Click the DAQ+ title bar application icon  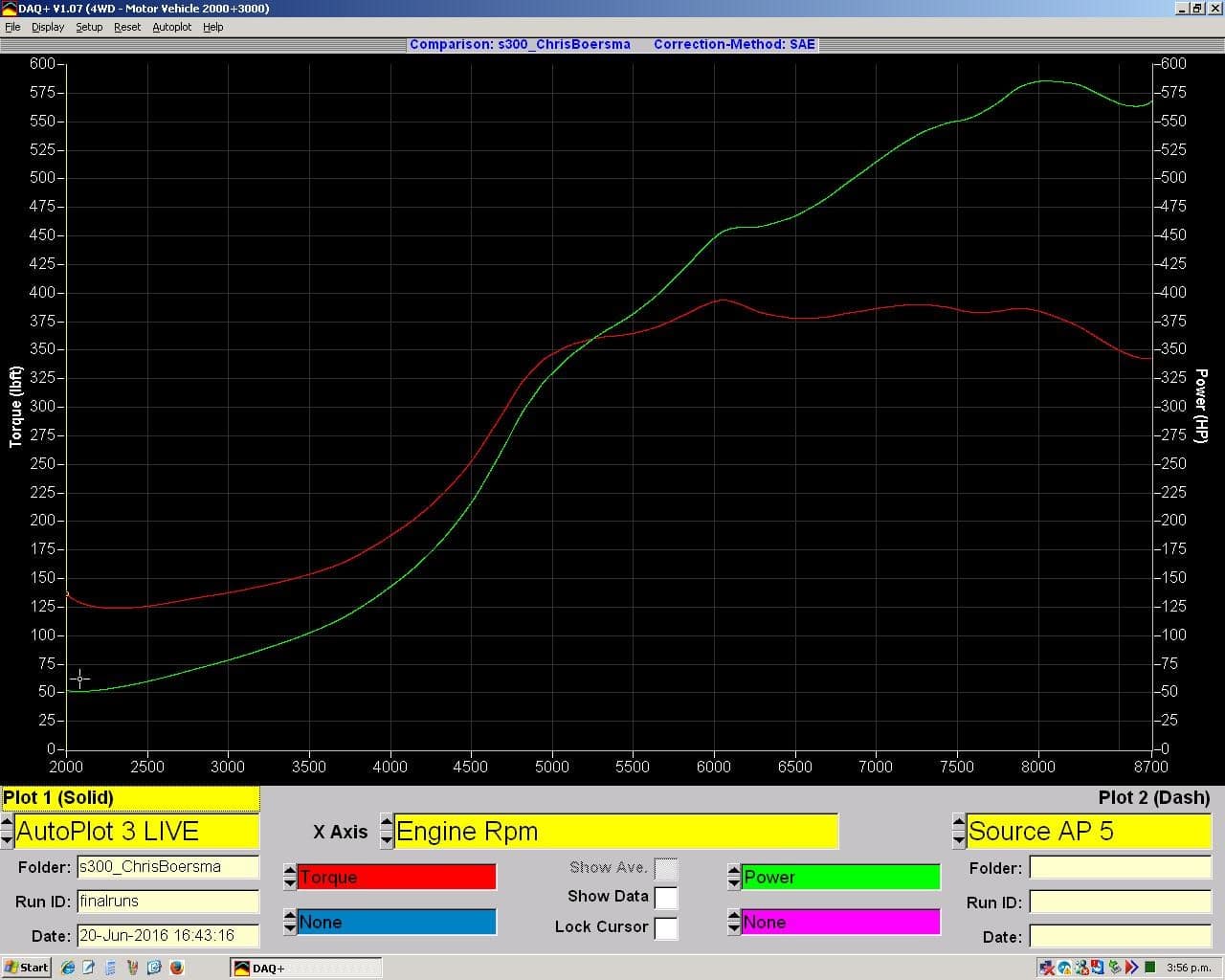click(x=9, y=9)
